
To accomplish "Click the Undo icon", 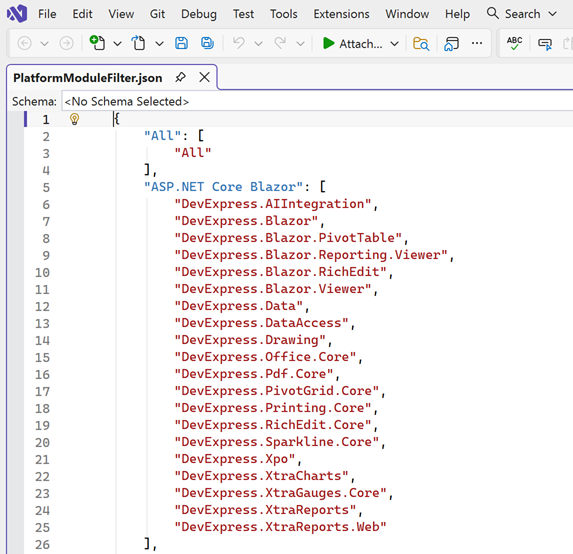I will click(x=239, y=43).
